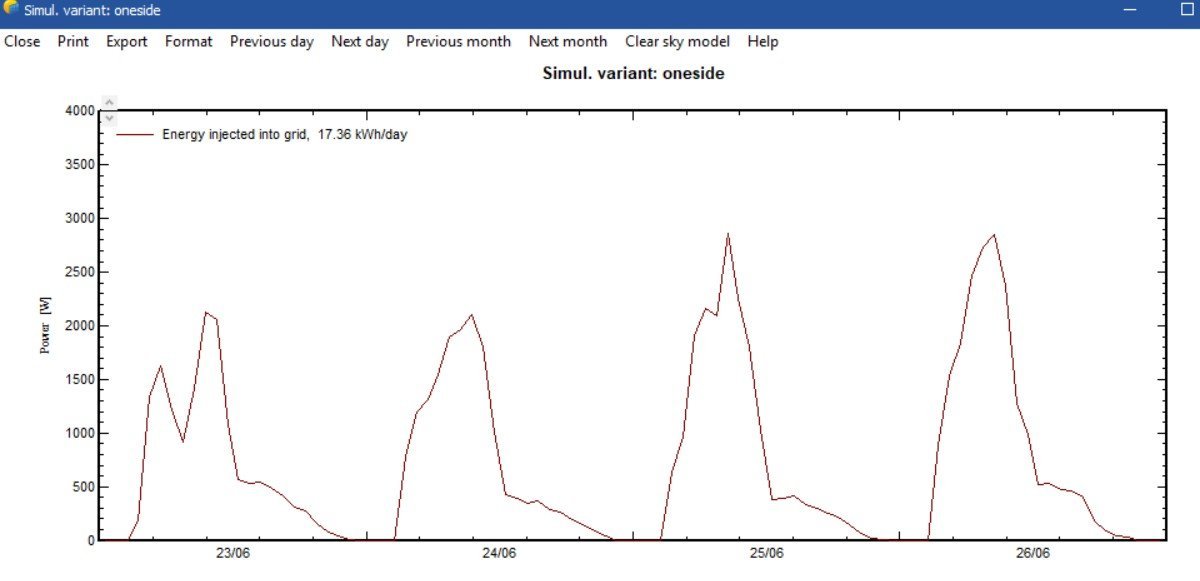The height and width of the screenshot is (581, 1200).
Task: Click the up arrow of the Y-axis scale
Action: pyautogui.click(x=110, y=102)
